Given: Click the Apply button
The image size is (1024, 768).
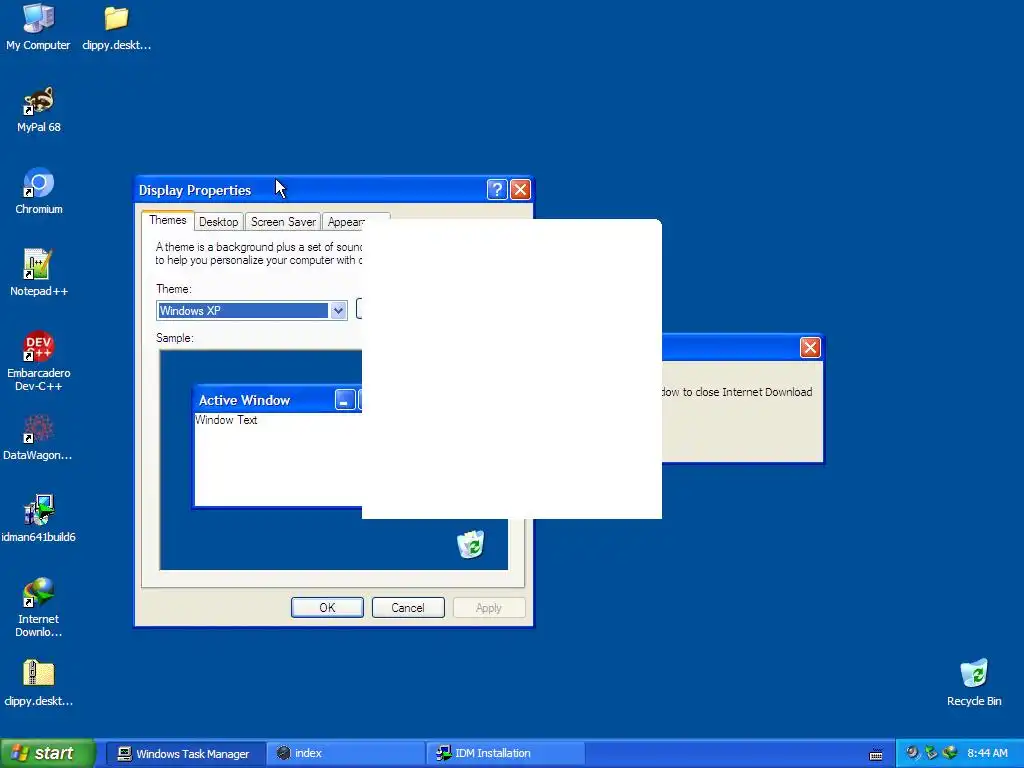Looking at the screenshot, I should tap(488, 607).
